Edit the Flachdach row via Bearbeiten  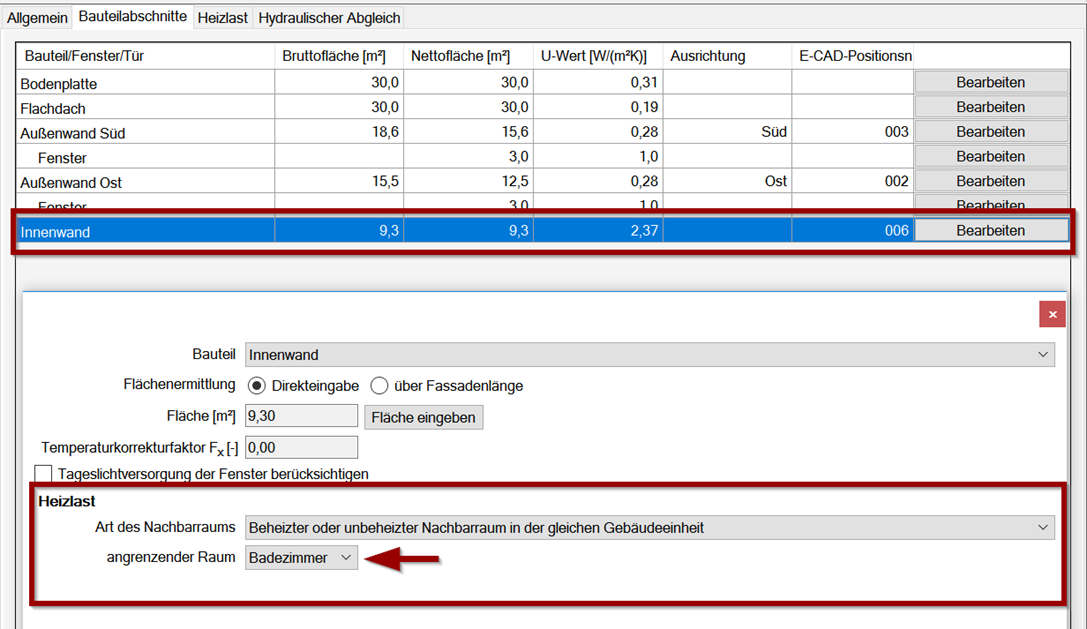(x=990, y=107)
